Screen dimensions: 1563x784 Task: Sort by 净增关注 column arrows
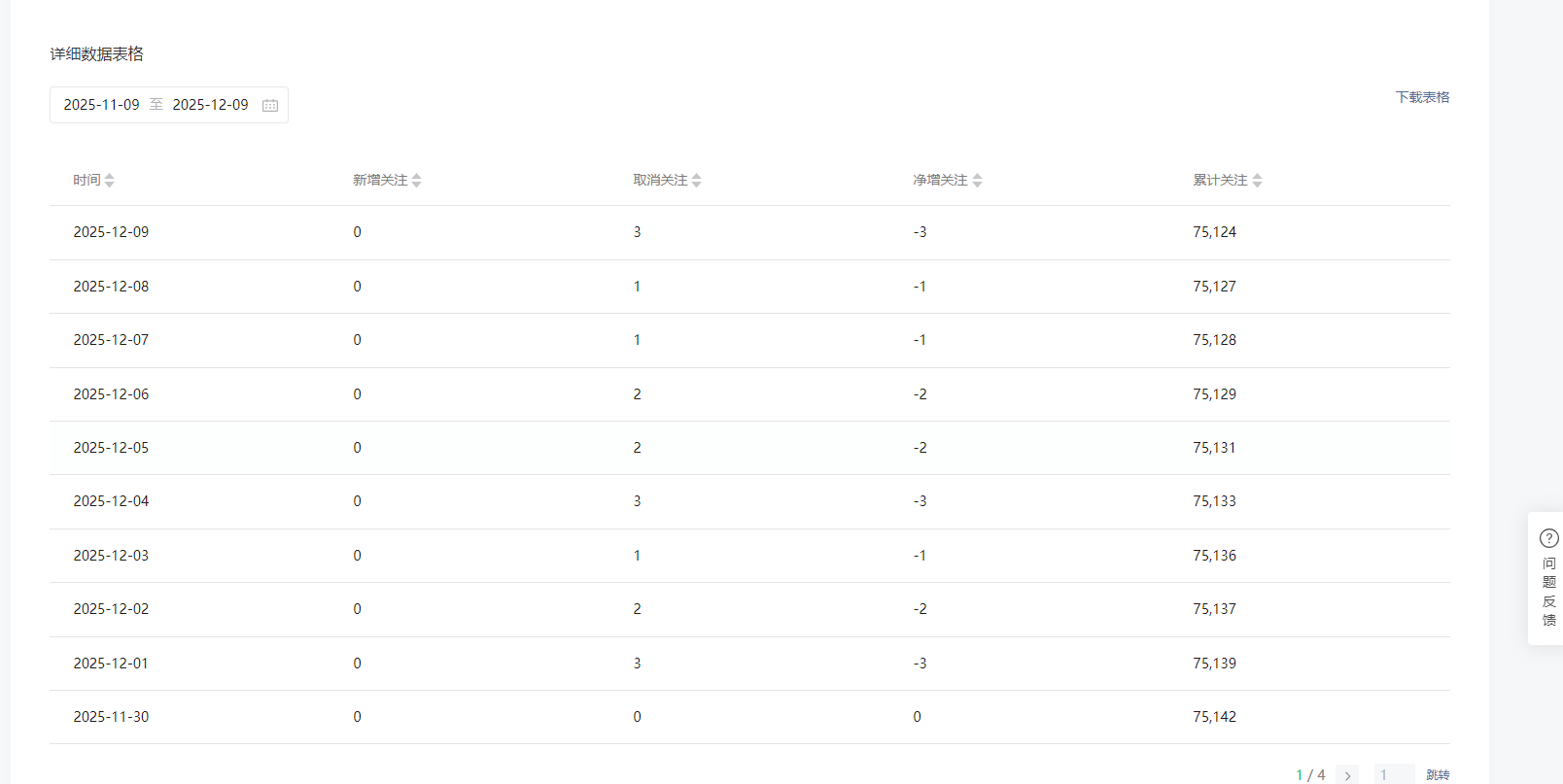978,181
